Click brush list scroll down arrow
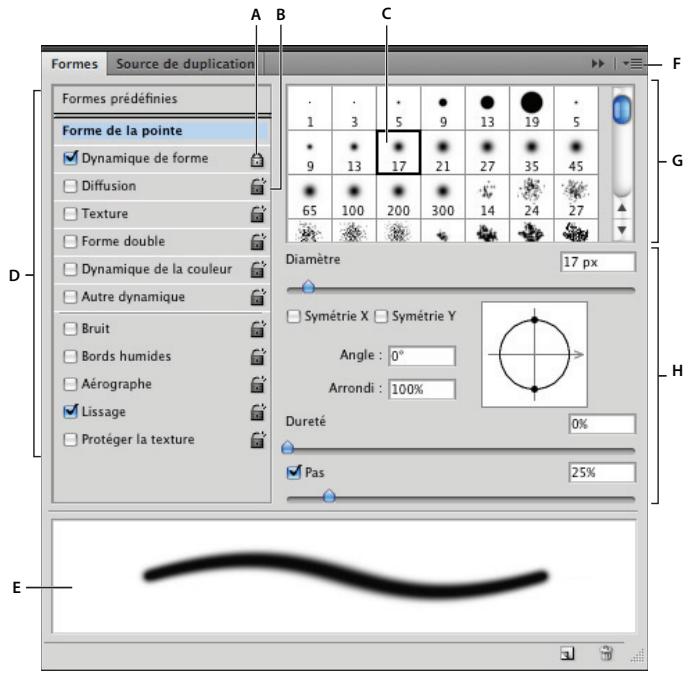Image resolution: width=692 pixels, height=673 pixels. pos(622,230)
